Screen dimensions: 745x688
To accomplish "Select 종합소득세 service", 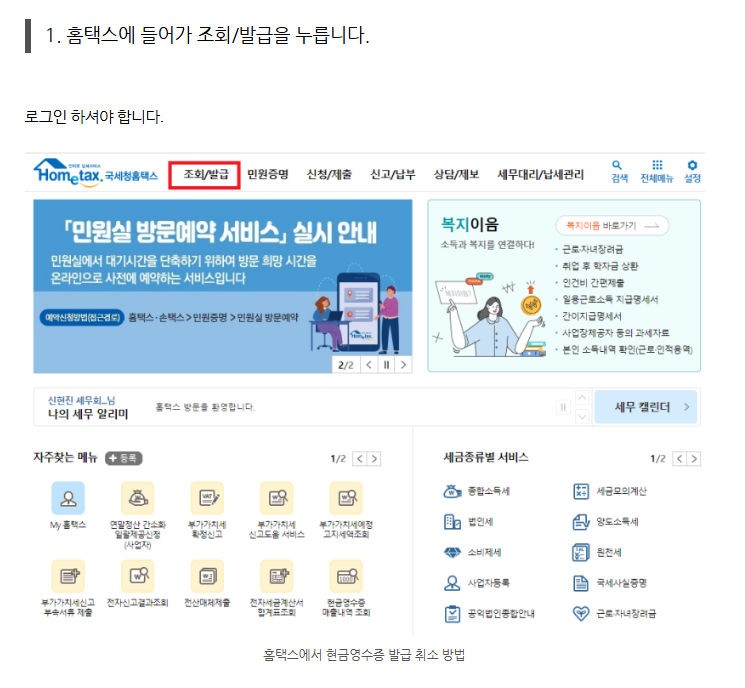I will click(x=477, y=491).
